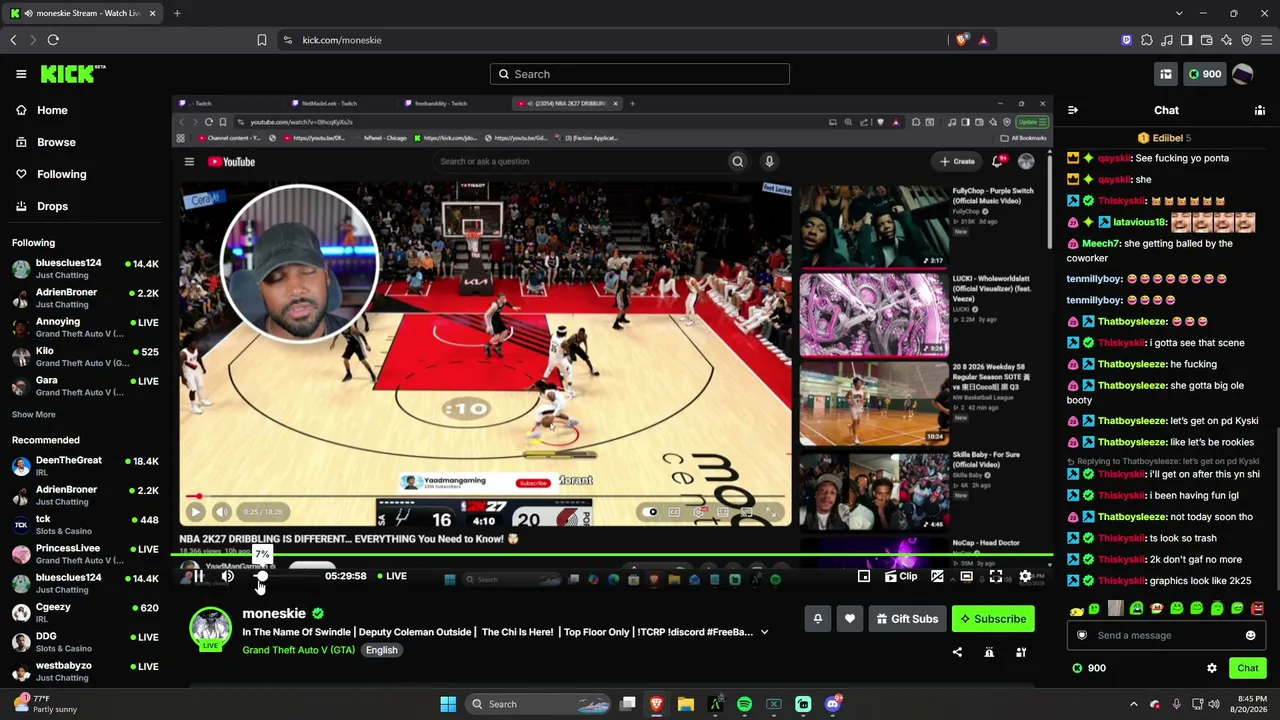Open stream player settings gear

point(1025,576)
